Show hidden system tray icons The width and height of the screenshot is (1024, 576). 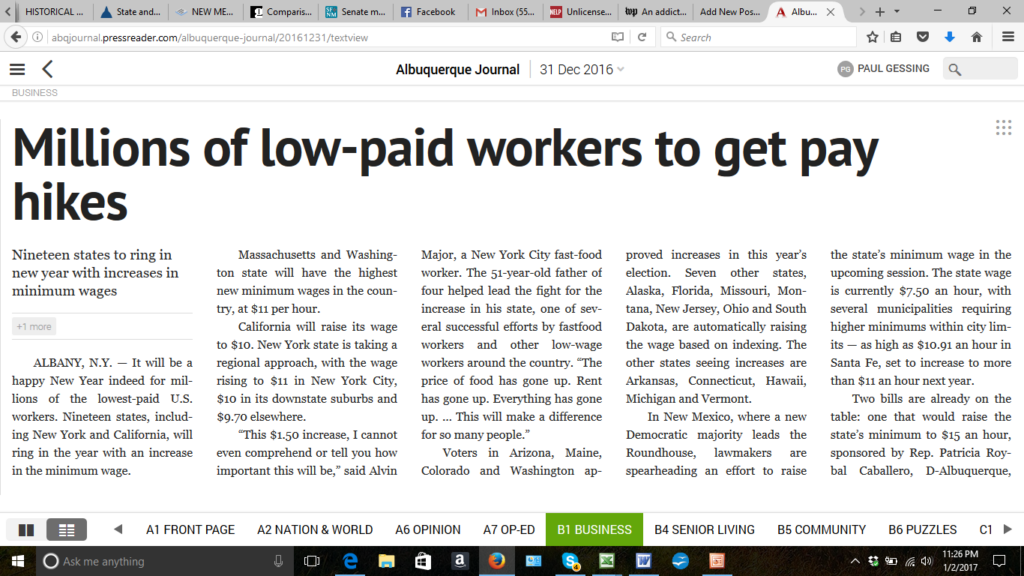click(855, 561)
